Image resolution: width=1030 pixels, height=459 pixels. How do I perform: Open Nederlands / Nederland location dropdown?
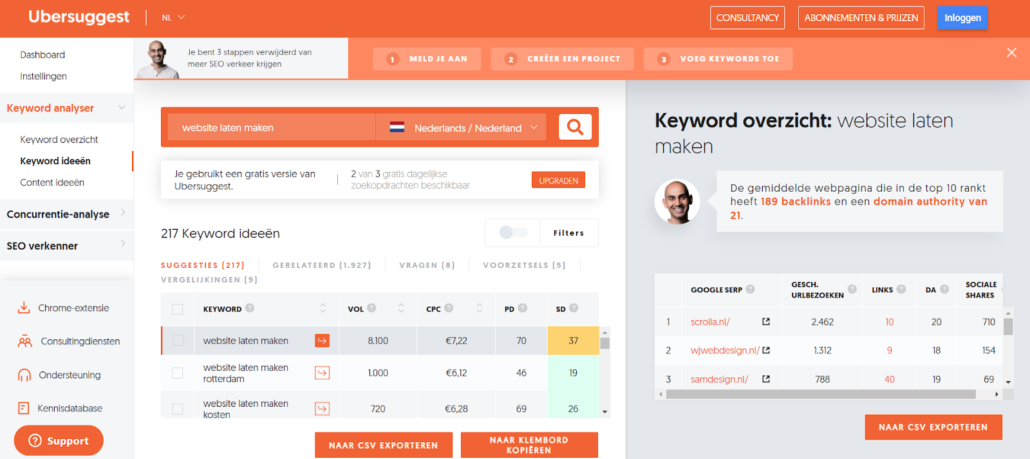click(461, 128)
